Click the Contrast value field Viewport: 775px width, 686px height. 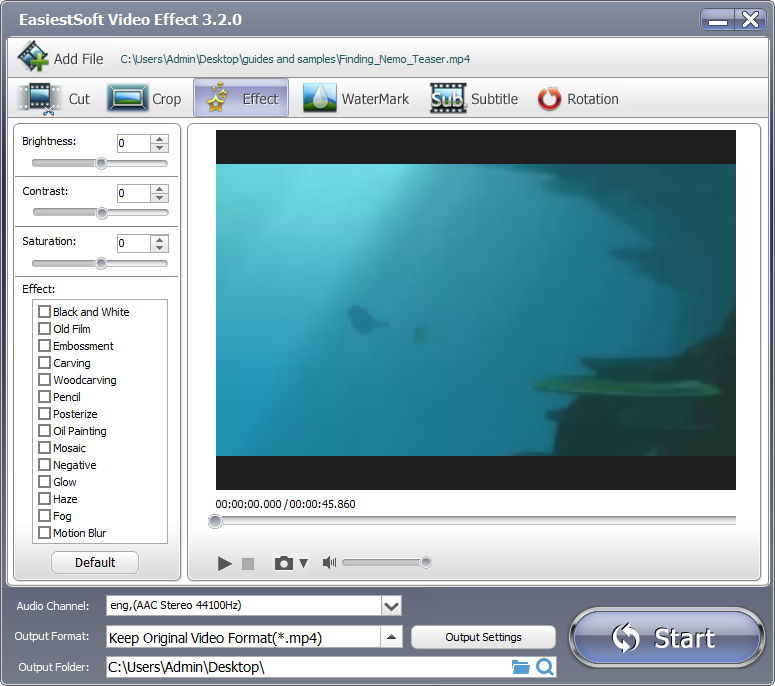(x=133, y=193)
